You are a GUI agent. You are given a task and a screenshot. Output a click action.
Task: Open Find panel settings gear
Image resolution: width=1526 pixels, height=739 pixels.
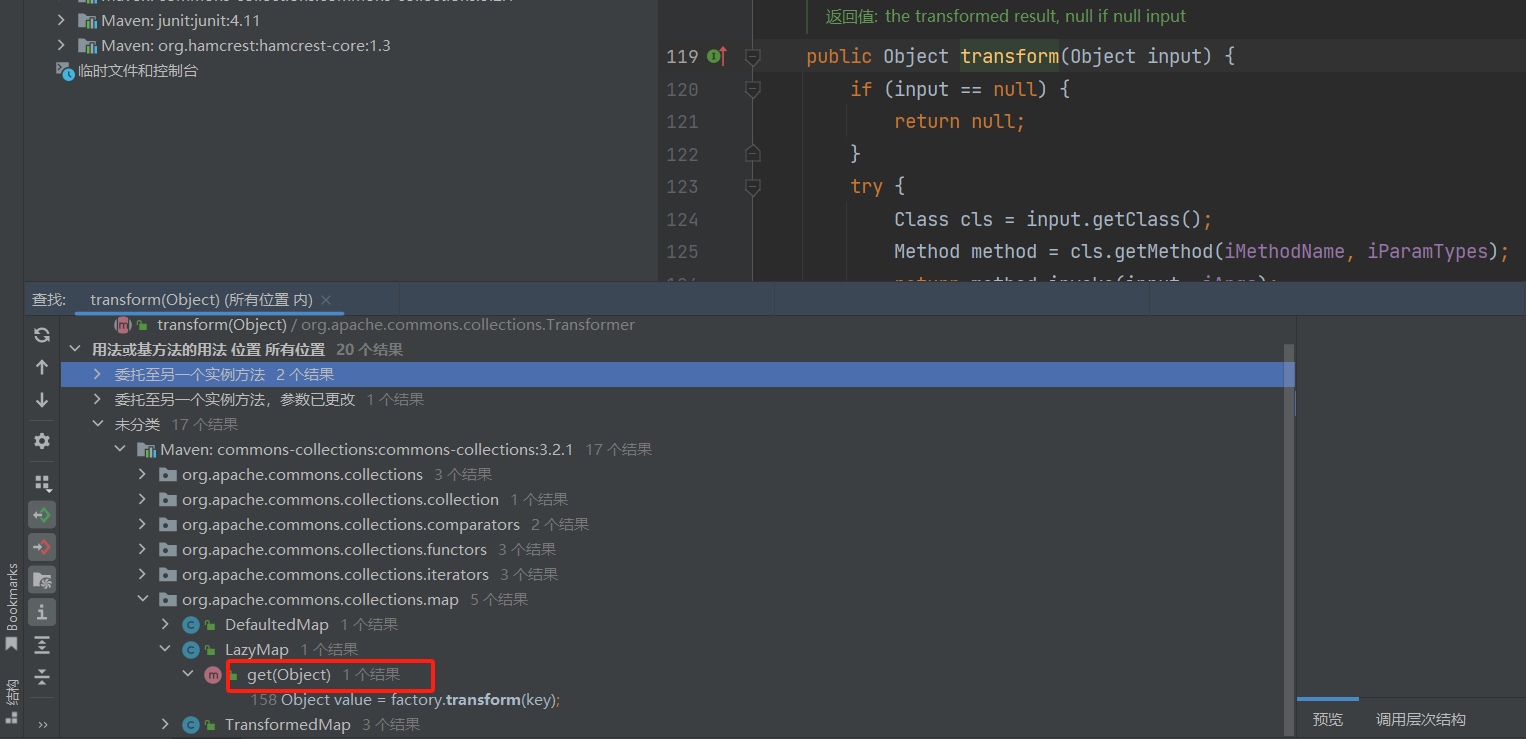[x=42, y=441]
